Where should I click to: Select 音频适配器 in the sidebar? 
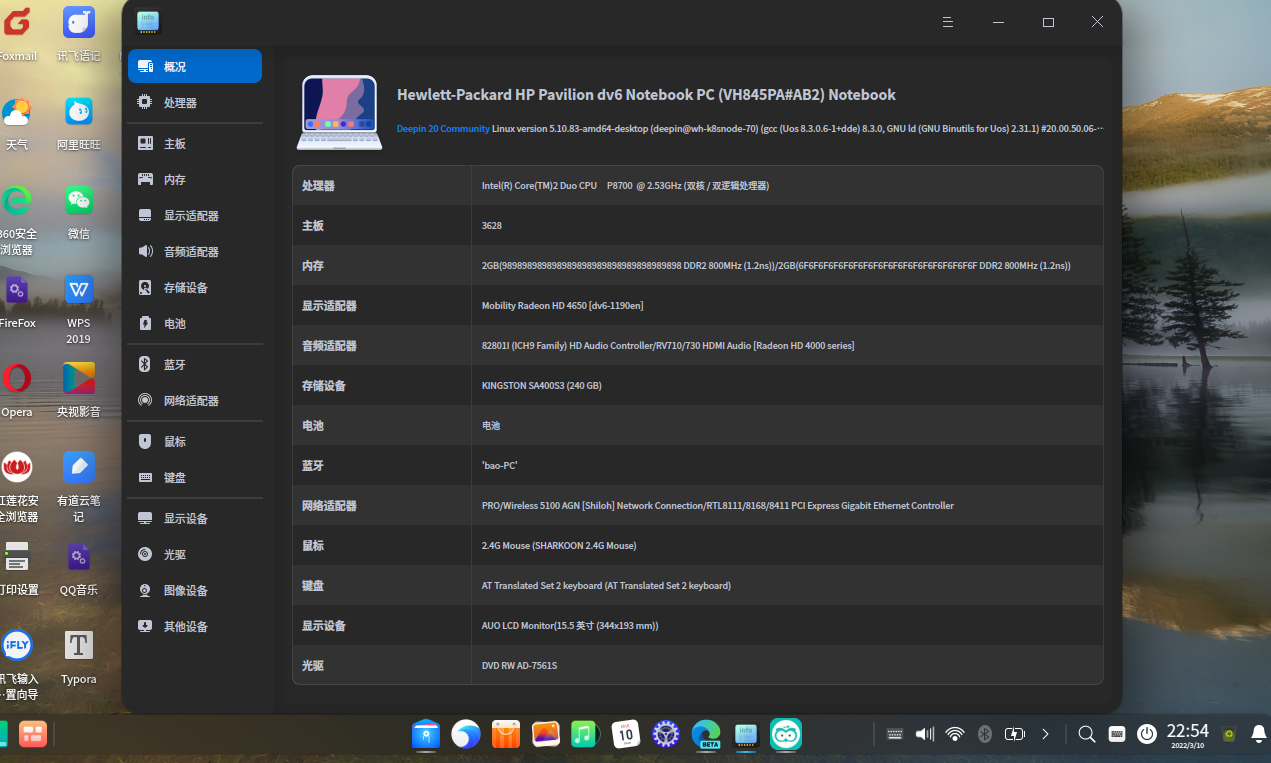(x=195, y=251)
